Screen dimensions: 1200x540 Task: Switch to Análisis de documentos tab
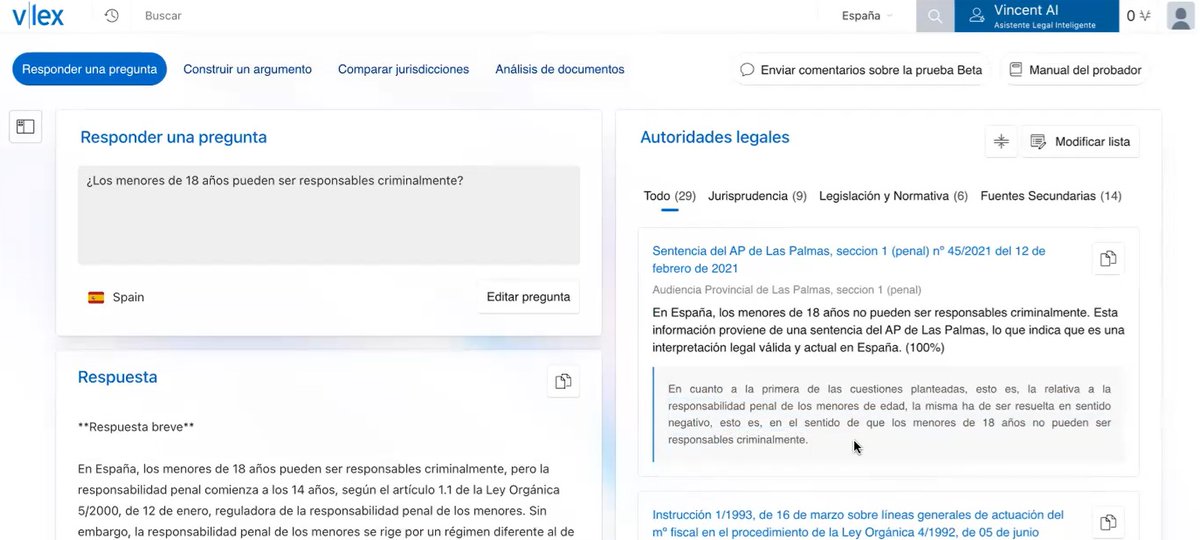pyautogui.click(x=560, y=70)
